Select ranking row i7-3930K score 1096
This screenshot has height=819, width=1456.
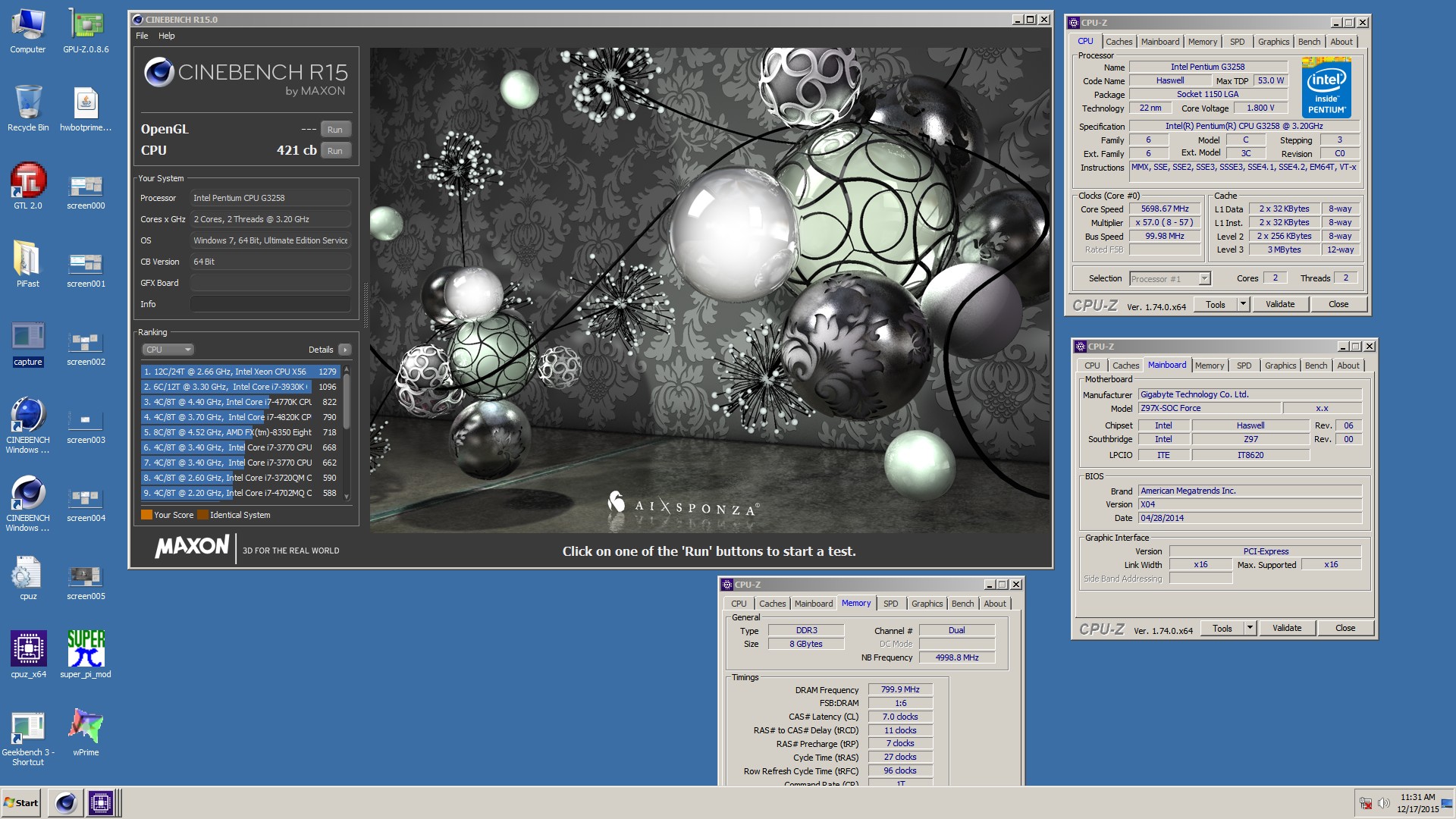pyautogui.click(x=240, y=387)
